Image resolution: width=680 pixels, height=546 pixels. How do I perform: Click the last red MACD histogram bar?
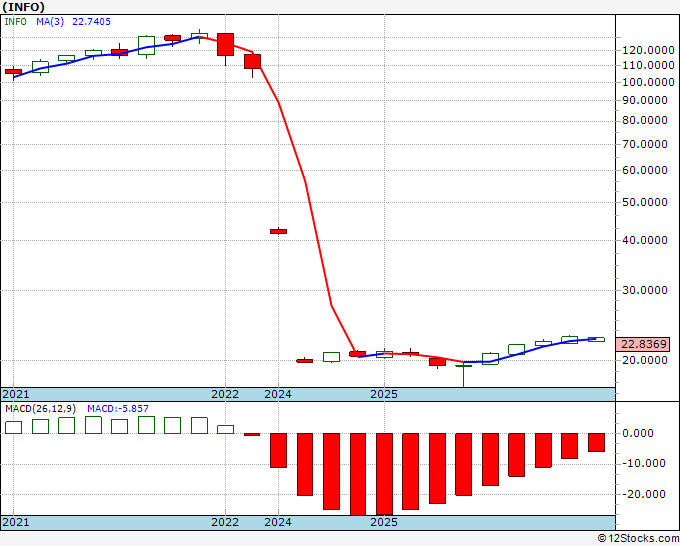tap(596, 442)
